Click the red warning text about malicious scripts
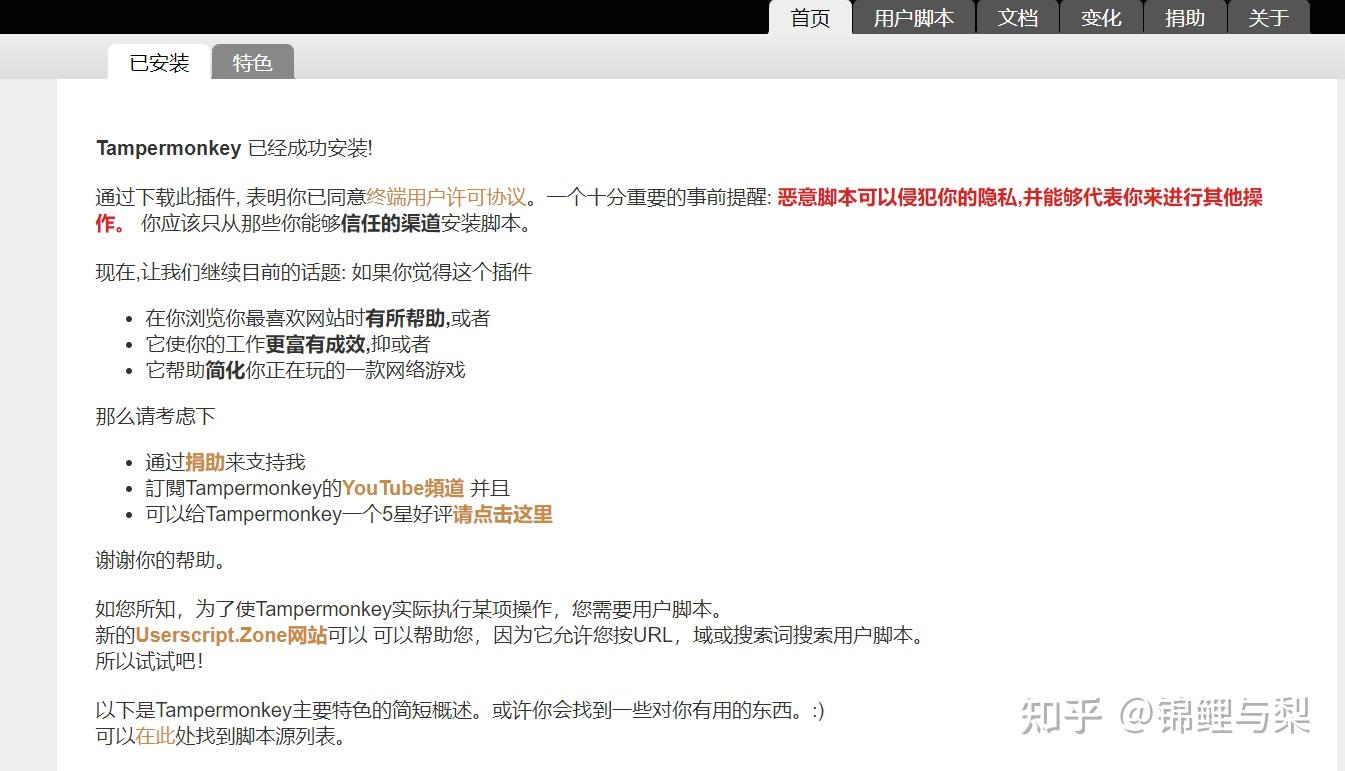The width and height of the screenshot is (1345, 771). [x=1018, y=198]
